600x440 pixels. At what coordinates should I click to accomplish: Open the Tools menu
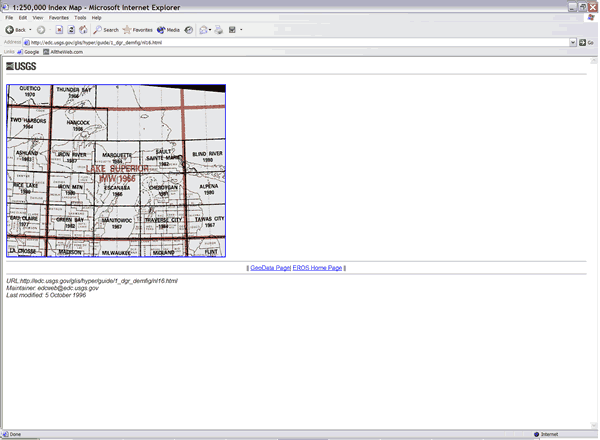click(x=80, y=18)
